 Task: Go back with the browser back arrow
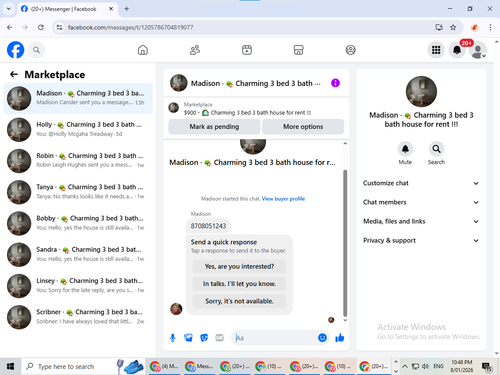pyautogui.click(x=10, y=27)
